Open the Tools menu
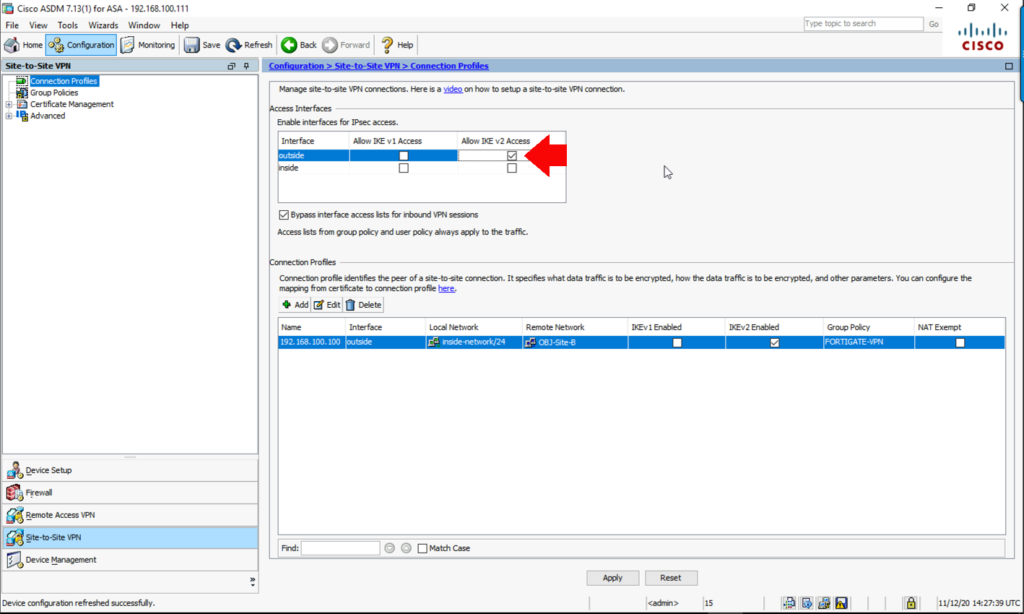 click(x=67, y=25)
